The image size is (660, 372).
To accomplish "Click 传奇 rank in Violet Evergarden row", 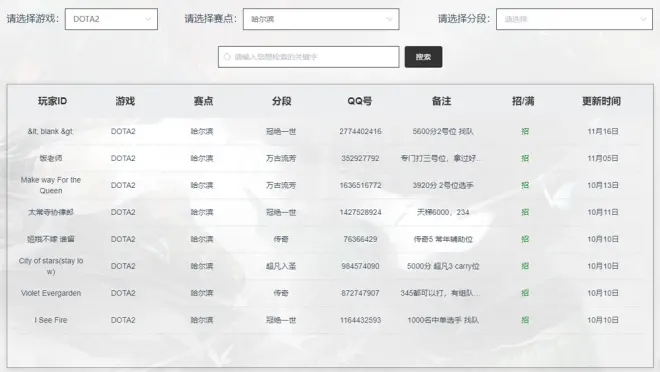I will (x=281, y=293).
